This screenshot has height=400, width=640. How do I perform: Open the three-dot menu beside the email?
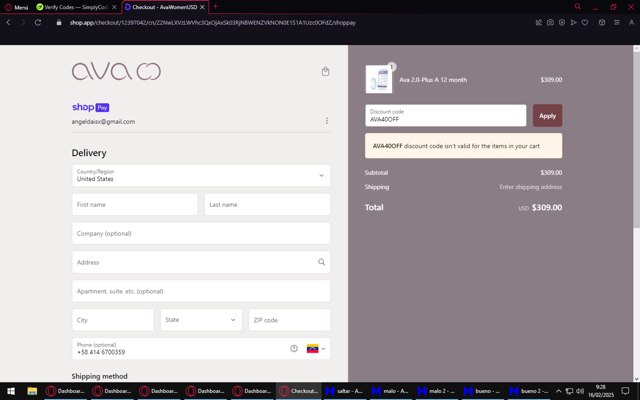pos(327,121)
